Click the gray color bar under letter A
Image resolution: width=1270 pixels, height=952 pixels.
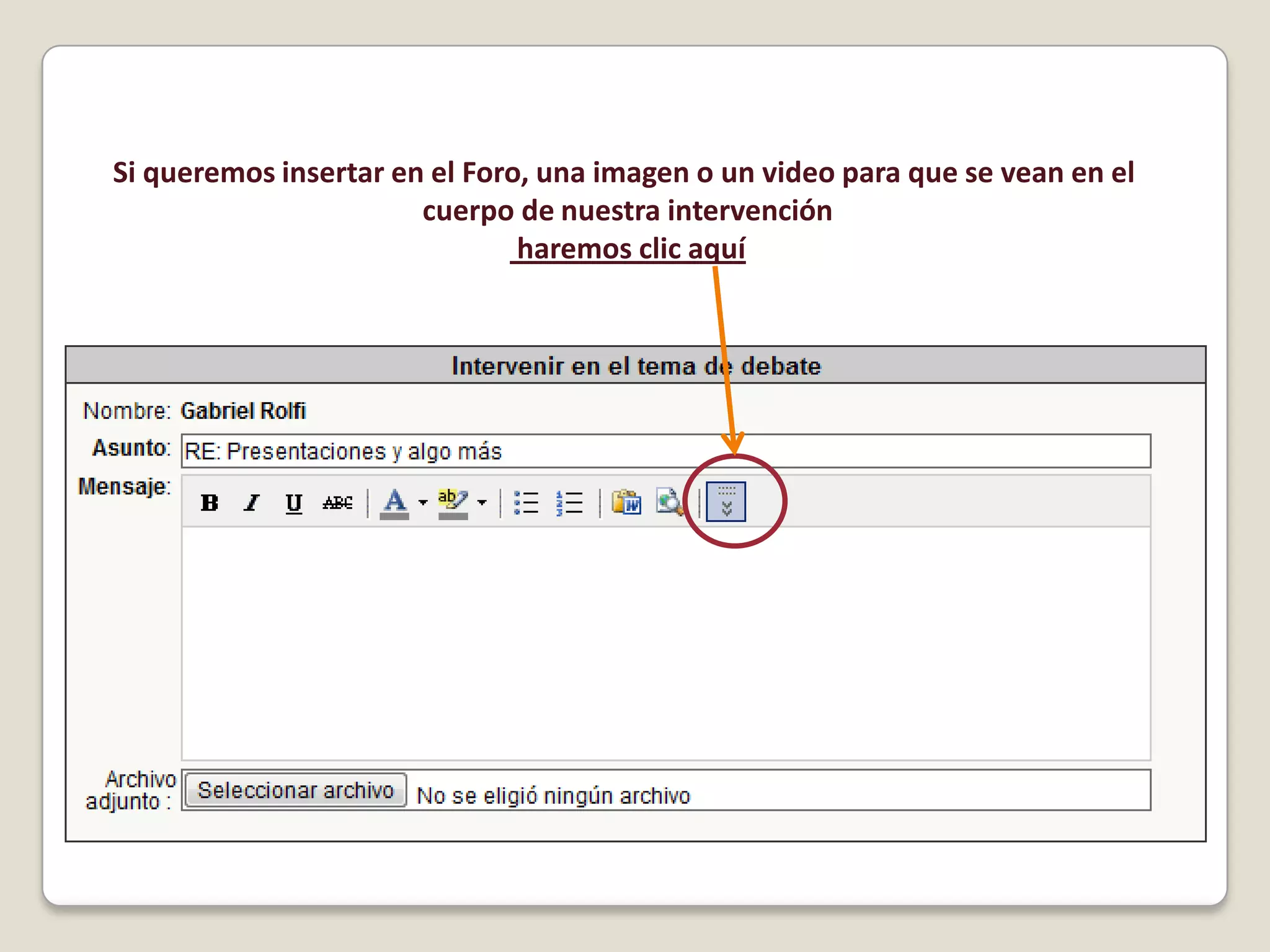point(394,516)
